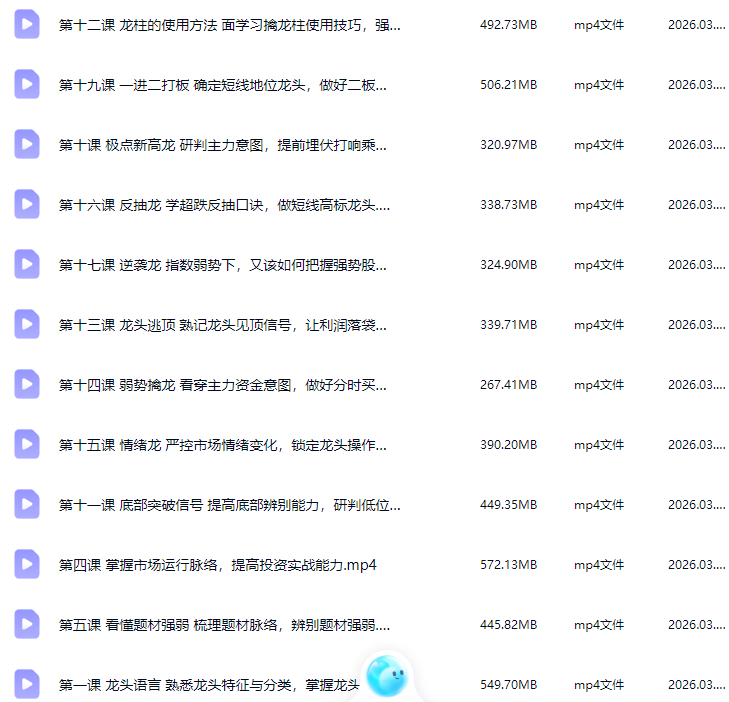Click the video icon for 第十二课 龙柱的使用方法
Screen dimensions: 729x702
pos(27,25)
